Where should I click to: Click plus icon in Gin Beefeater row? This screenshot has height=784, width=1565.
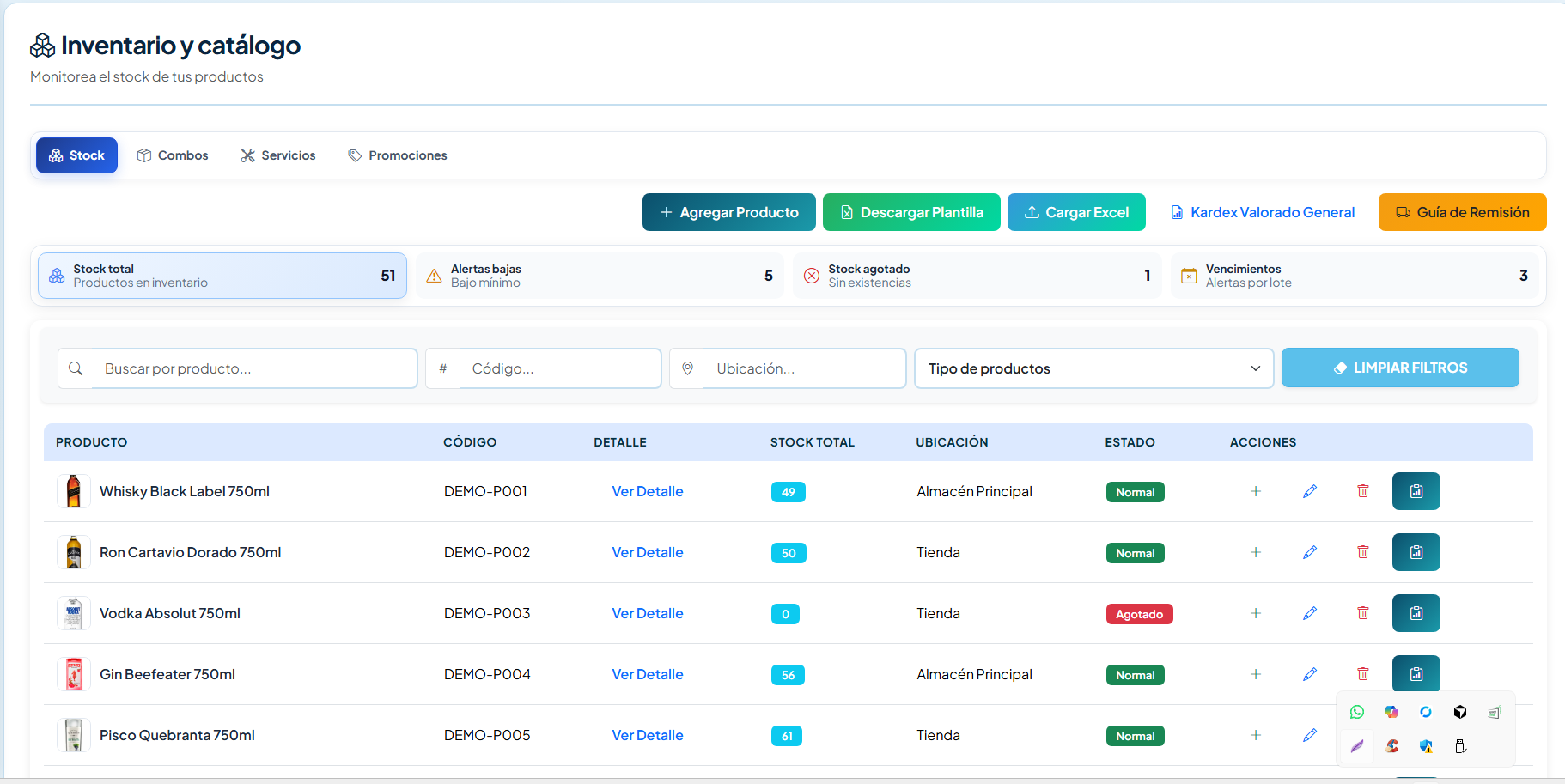(x=1256, y=674)
